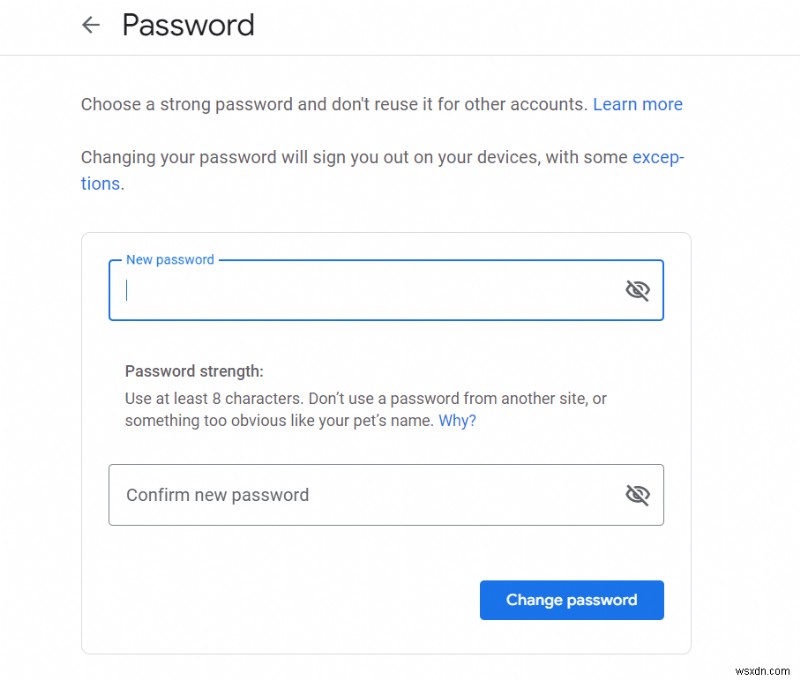Image resolution: width=800 pixels, height=680 pixels.
Task: Select the eye icon beside Confirm new password
Action: point(638,493)
